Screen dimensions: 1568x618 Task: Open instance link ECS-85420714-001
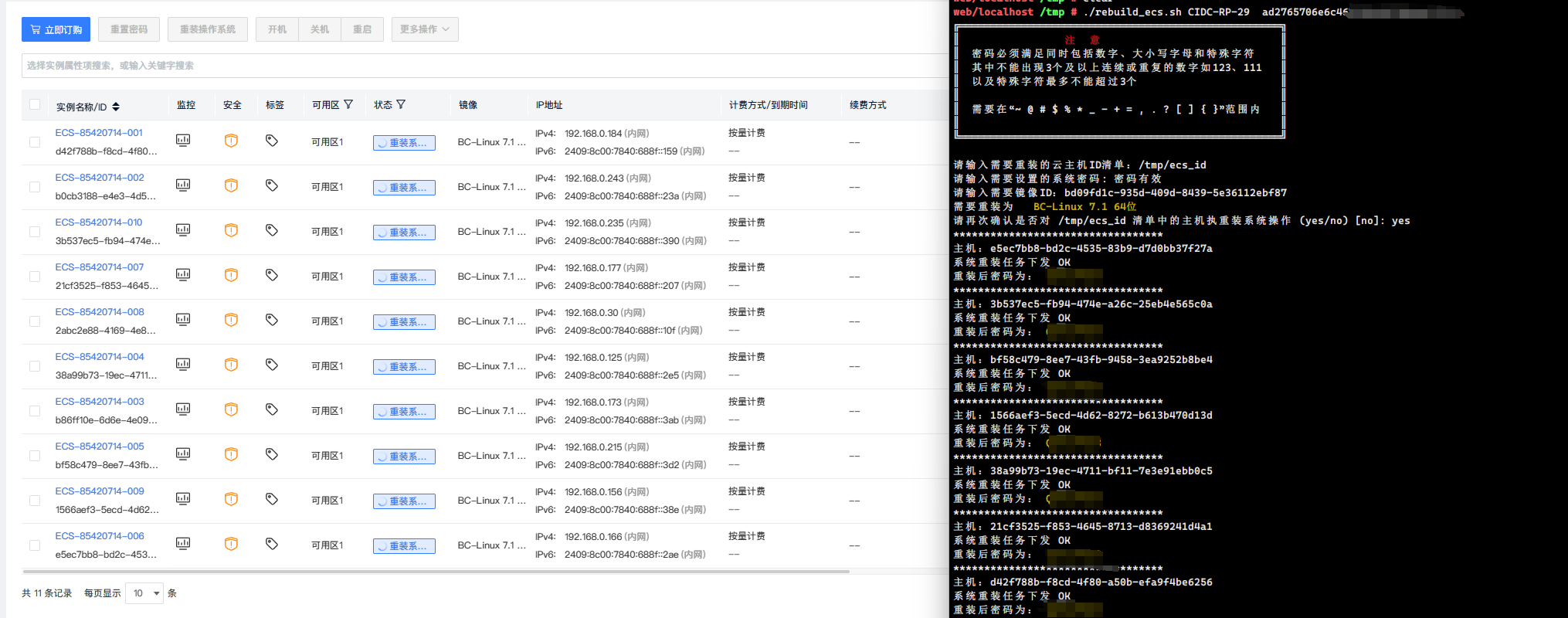pyautogui.click(x=99, y=133)
